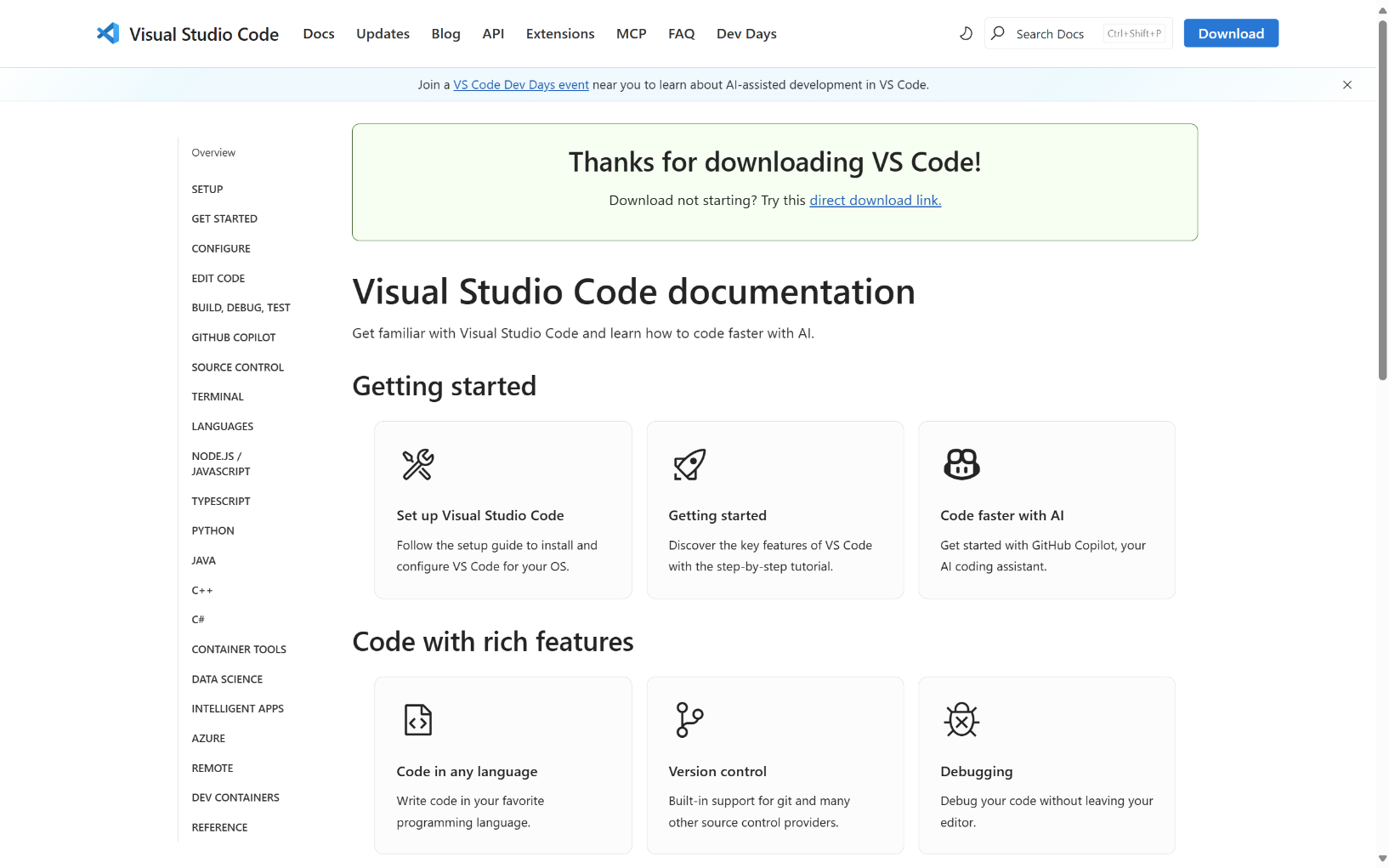Open the Debugging card title
Image resolution: width=1389 pixels, height=868 pixels.
coord(977,772)
